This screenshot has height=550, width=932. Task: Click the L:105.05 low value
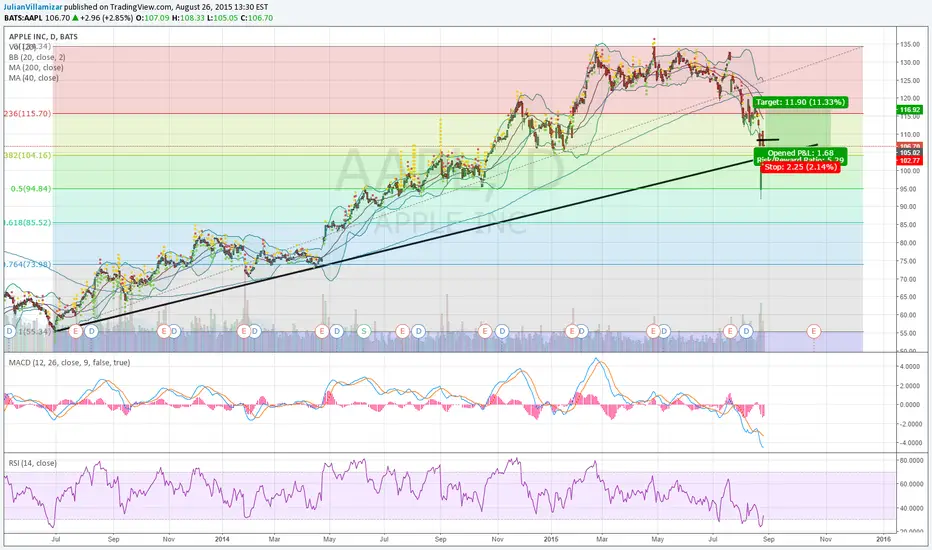[x=222, y=18]
